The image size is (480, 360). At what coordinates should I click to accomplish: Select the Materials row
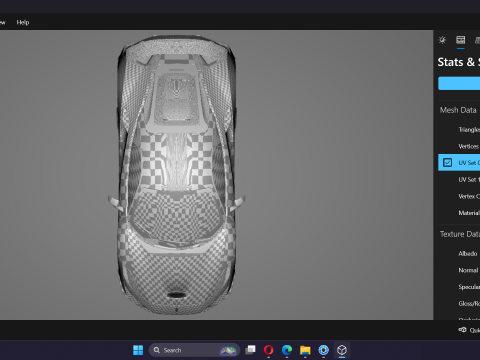[x=459, y=213]
